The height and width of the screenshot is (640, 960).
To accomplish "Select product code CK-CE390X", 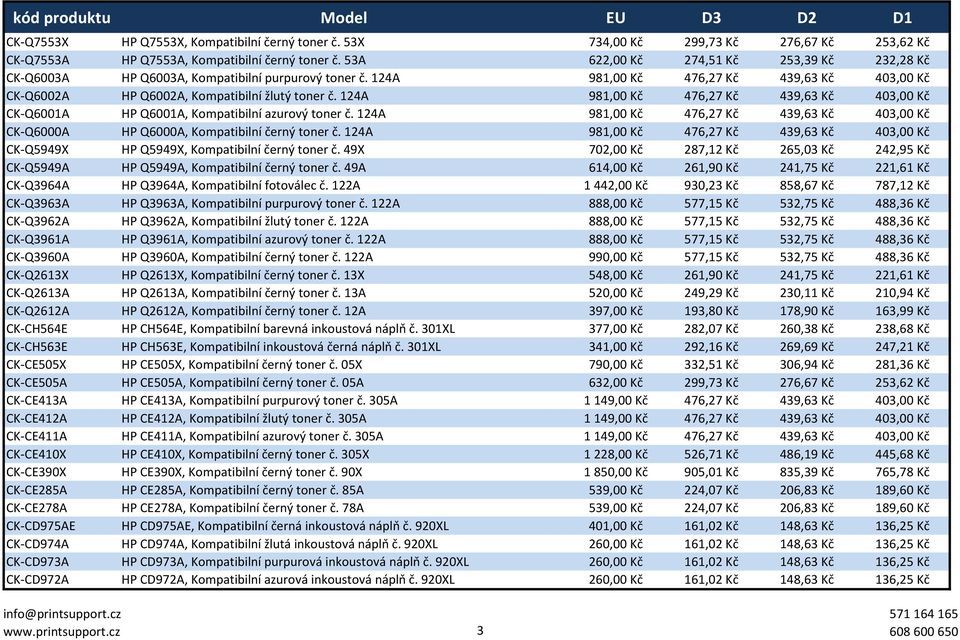I will [x=36, y=472].
